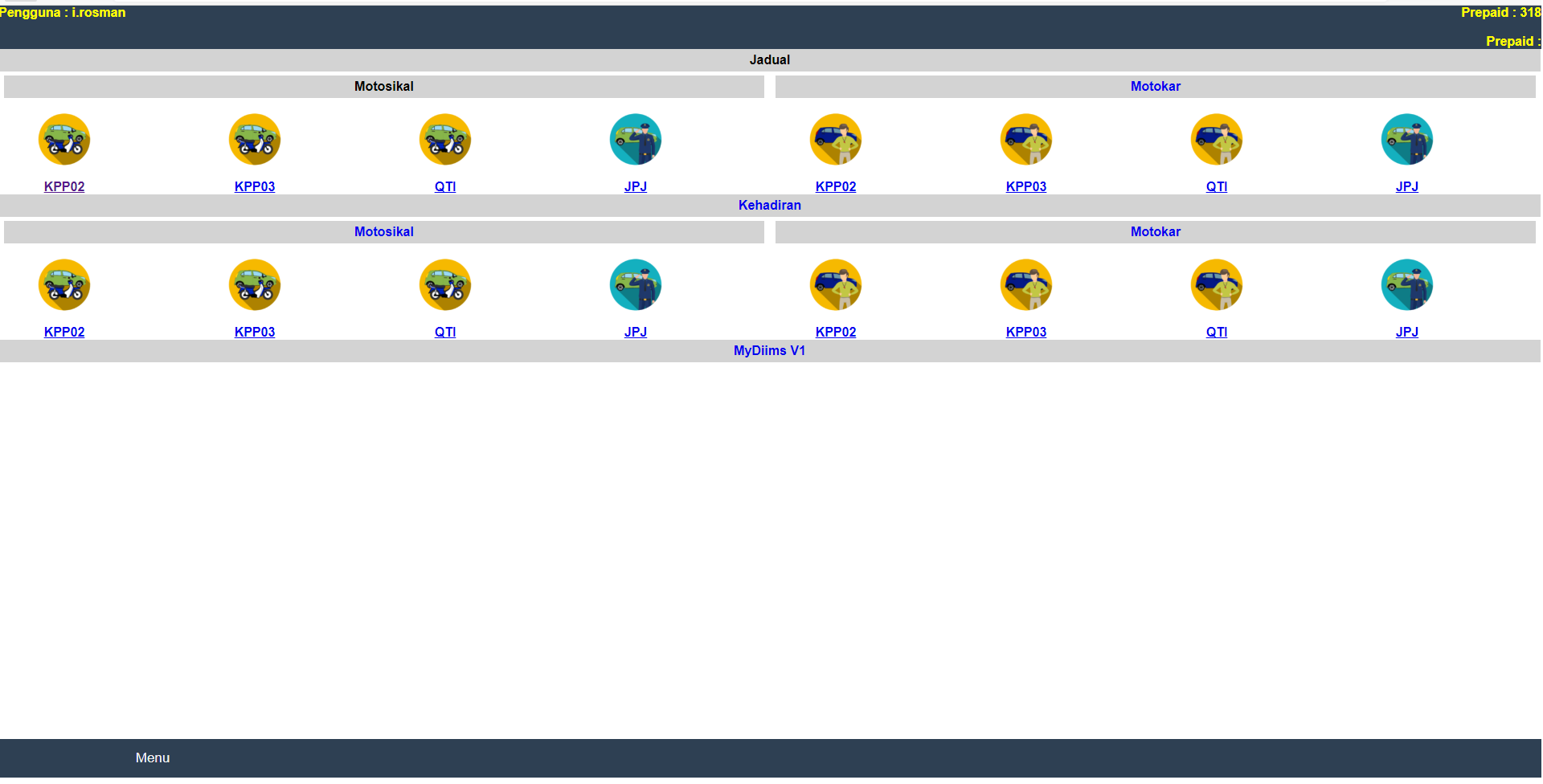Click the Kehadiran Motosikal QTI icon

[x=445, y=284]
